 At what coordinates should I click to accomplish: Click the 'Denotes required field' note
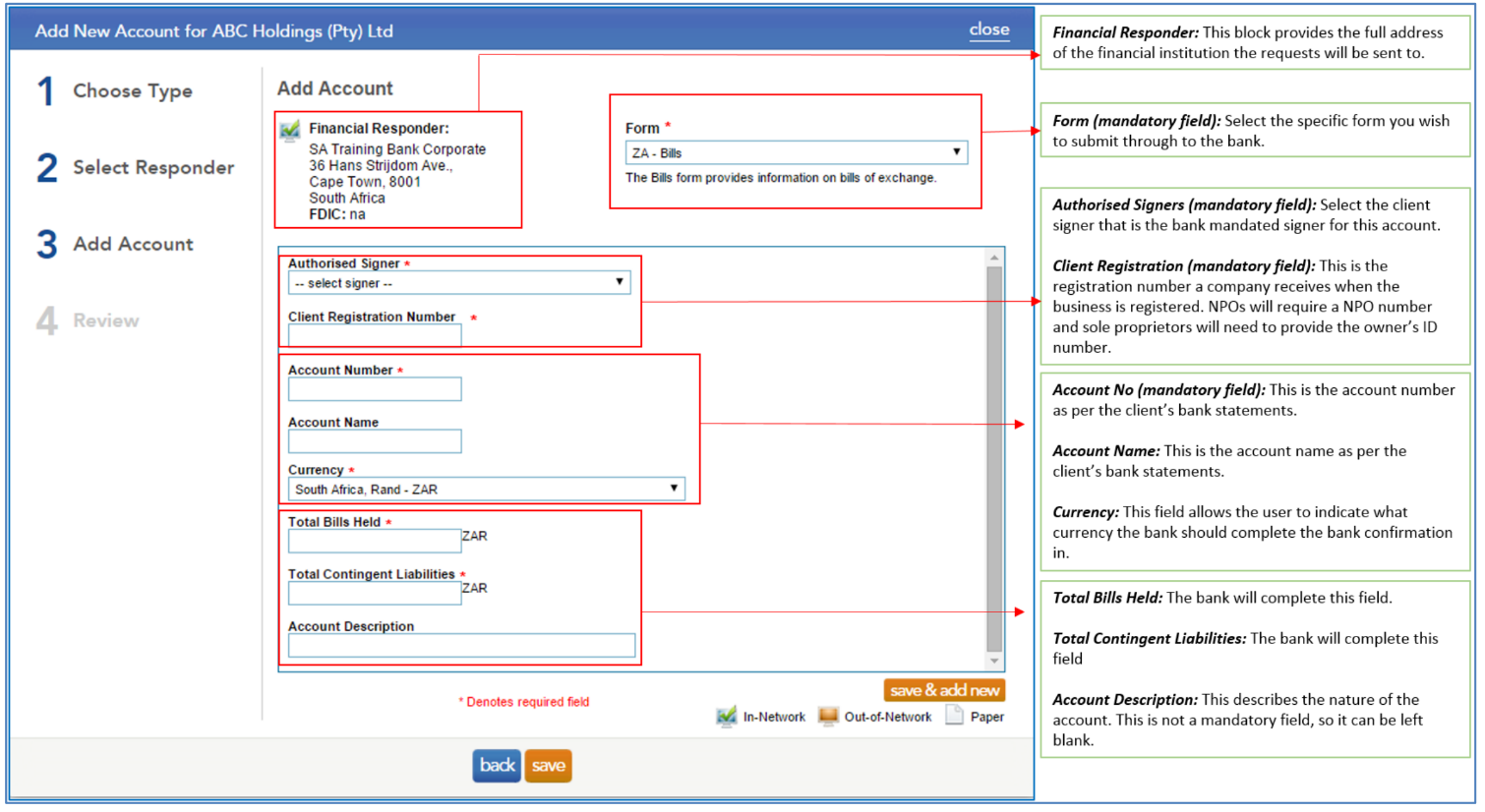(524, 702)
